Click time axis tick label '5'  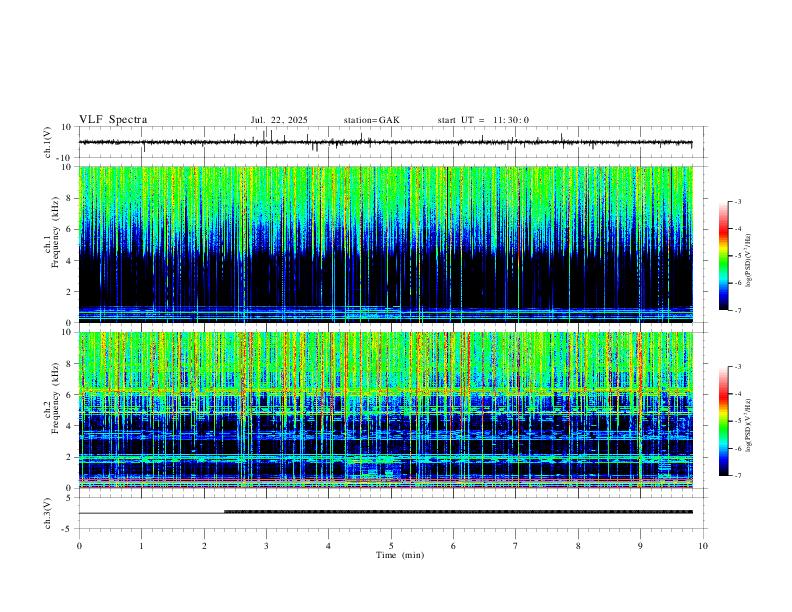click(x=391, y=546)
